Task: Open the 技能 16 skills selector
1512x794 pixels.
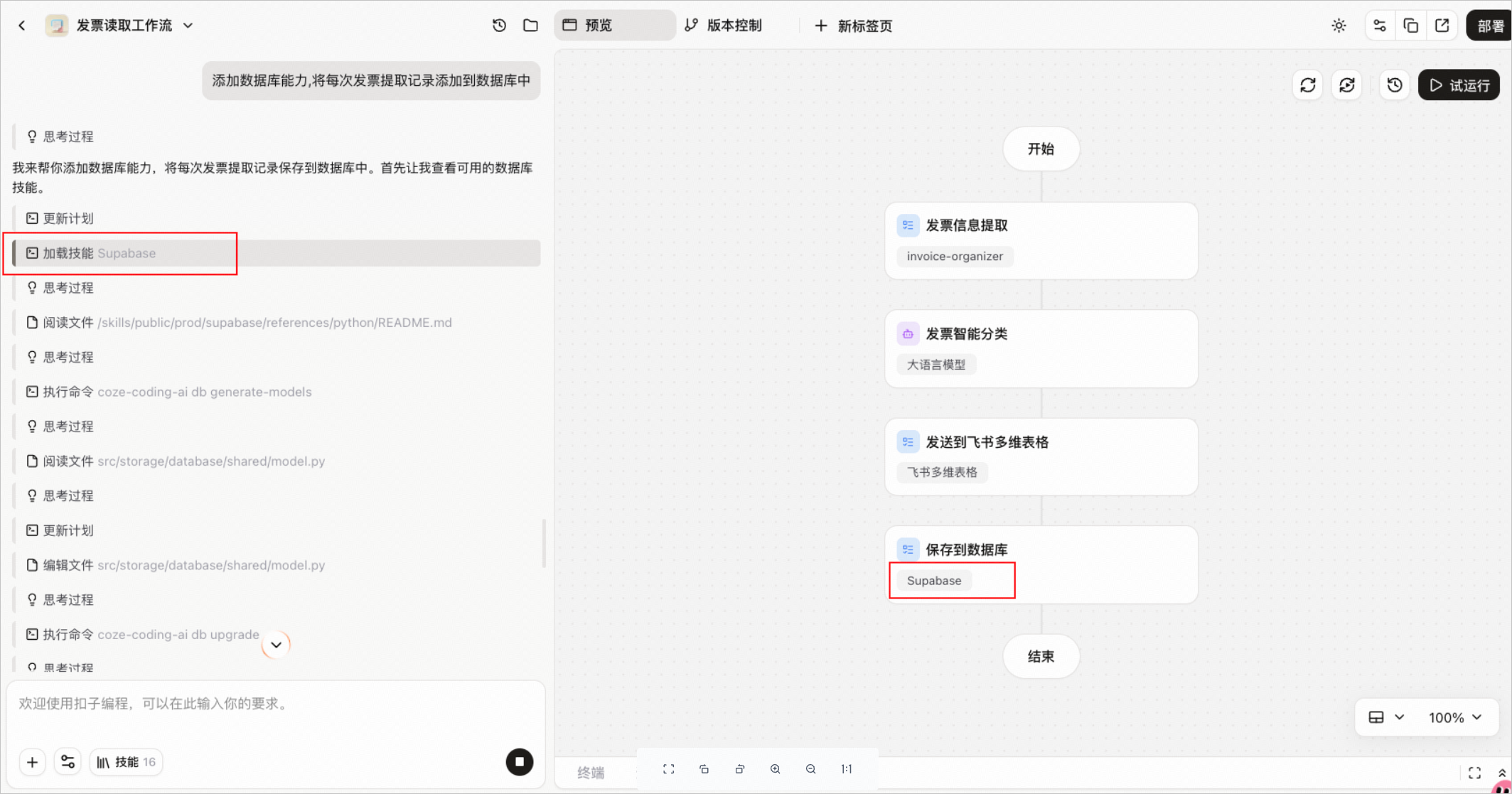Action: coord(126,762)
